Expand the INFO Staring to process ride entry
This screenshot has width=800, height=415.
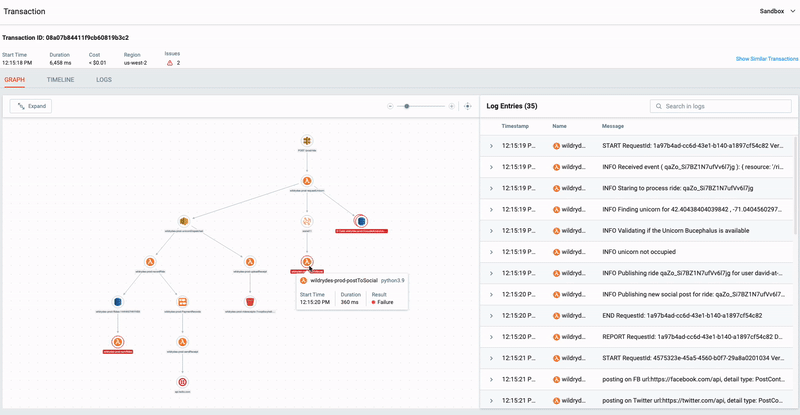pyautogui.click(x=491, y=188)
